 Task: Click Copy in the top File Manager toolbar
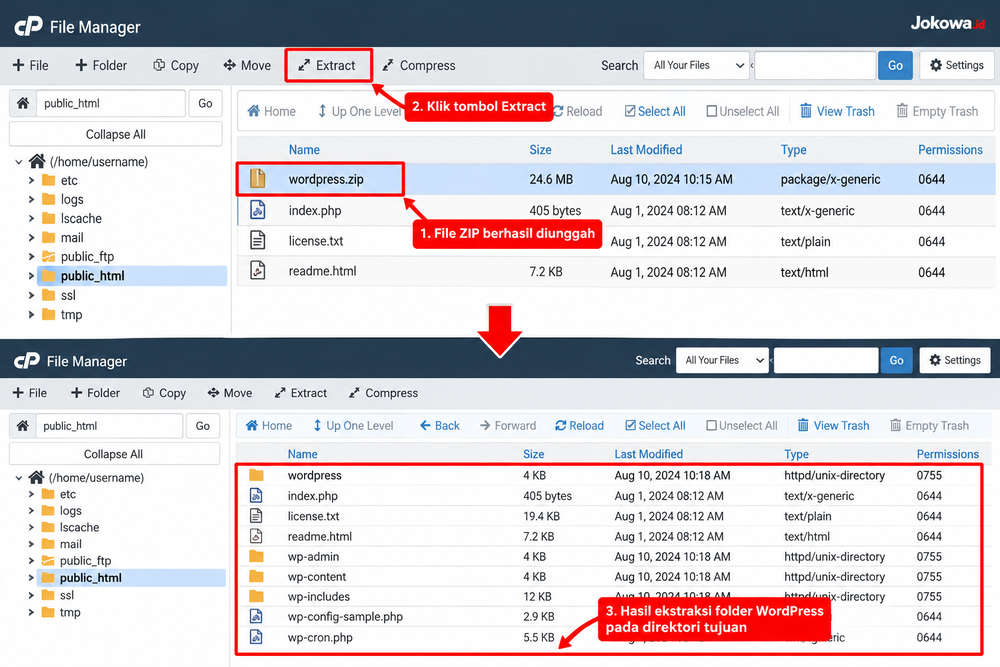point(176,66)
